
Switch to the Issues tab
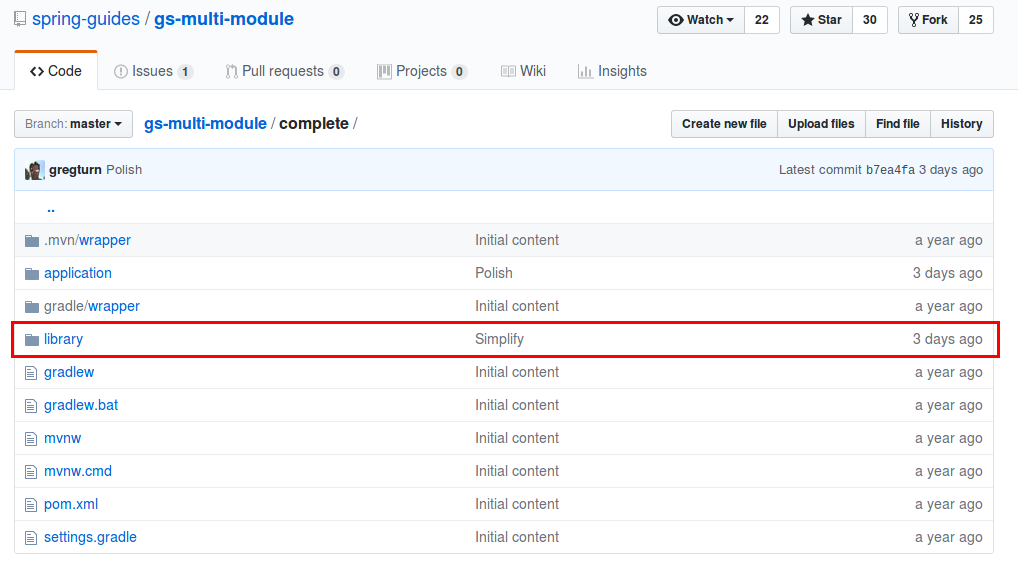[x=152, y=71]
